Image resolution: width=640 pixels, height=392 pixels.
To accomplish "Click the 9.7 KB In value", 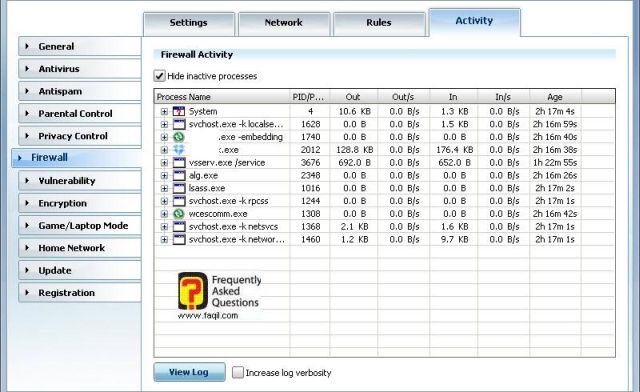I will [x=455, y=240].
